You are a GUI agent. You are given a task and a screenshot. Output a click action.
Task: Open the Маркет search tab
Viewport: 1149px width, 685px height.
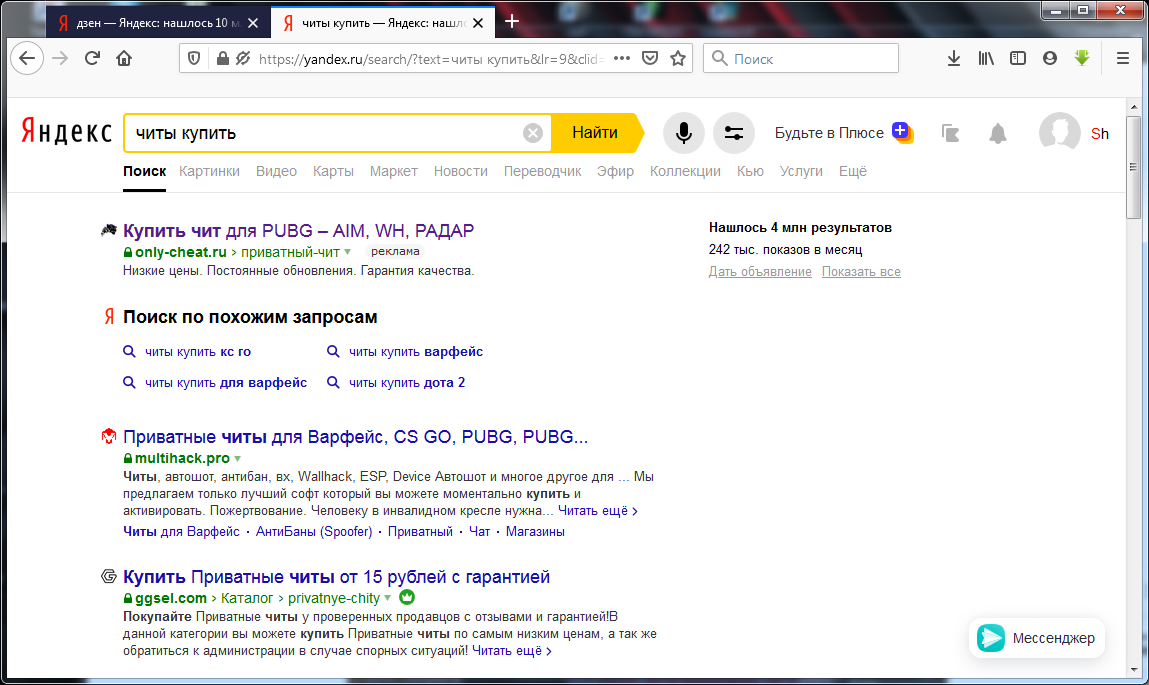pyautogui.click(x=394, y=171)
